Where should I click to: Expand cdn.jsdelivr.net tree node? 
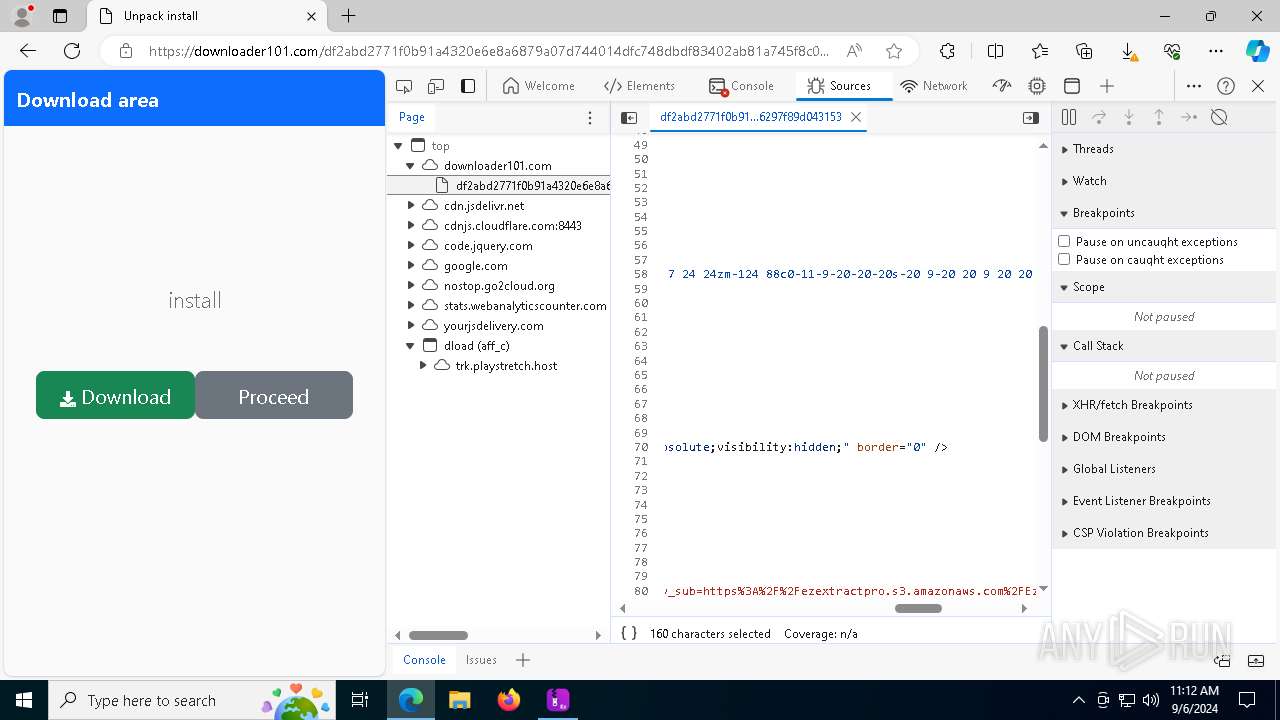(410, 205)
